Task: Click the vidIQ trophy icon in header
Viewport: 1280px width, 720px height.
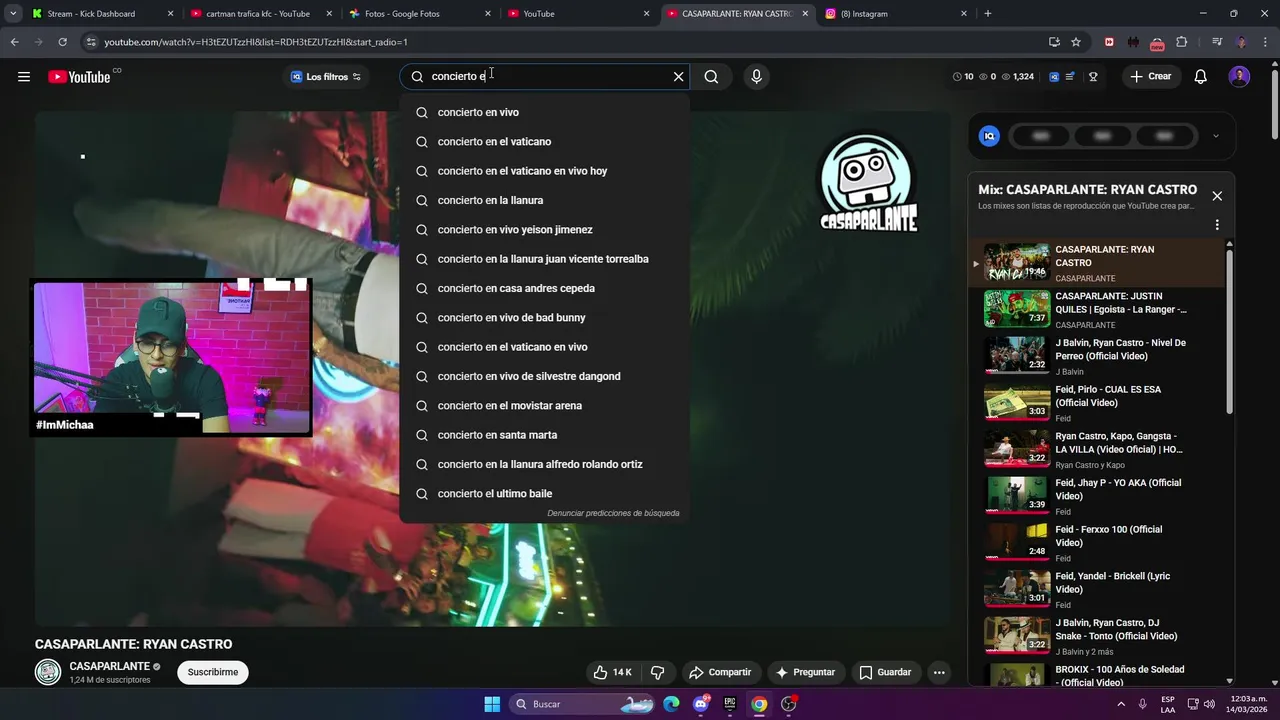Action: click(x=1093, y=77)
